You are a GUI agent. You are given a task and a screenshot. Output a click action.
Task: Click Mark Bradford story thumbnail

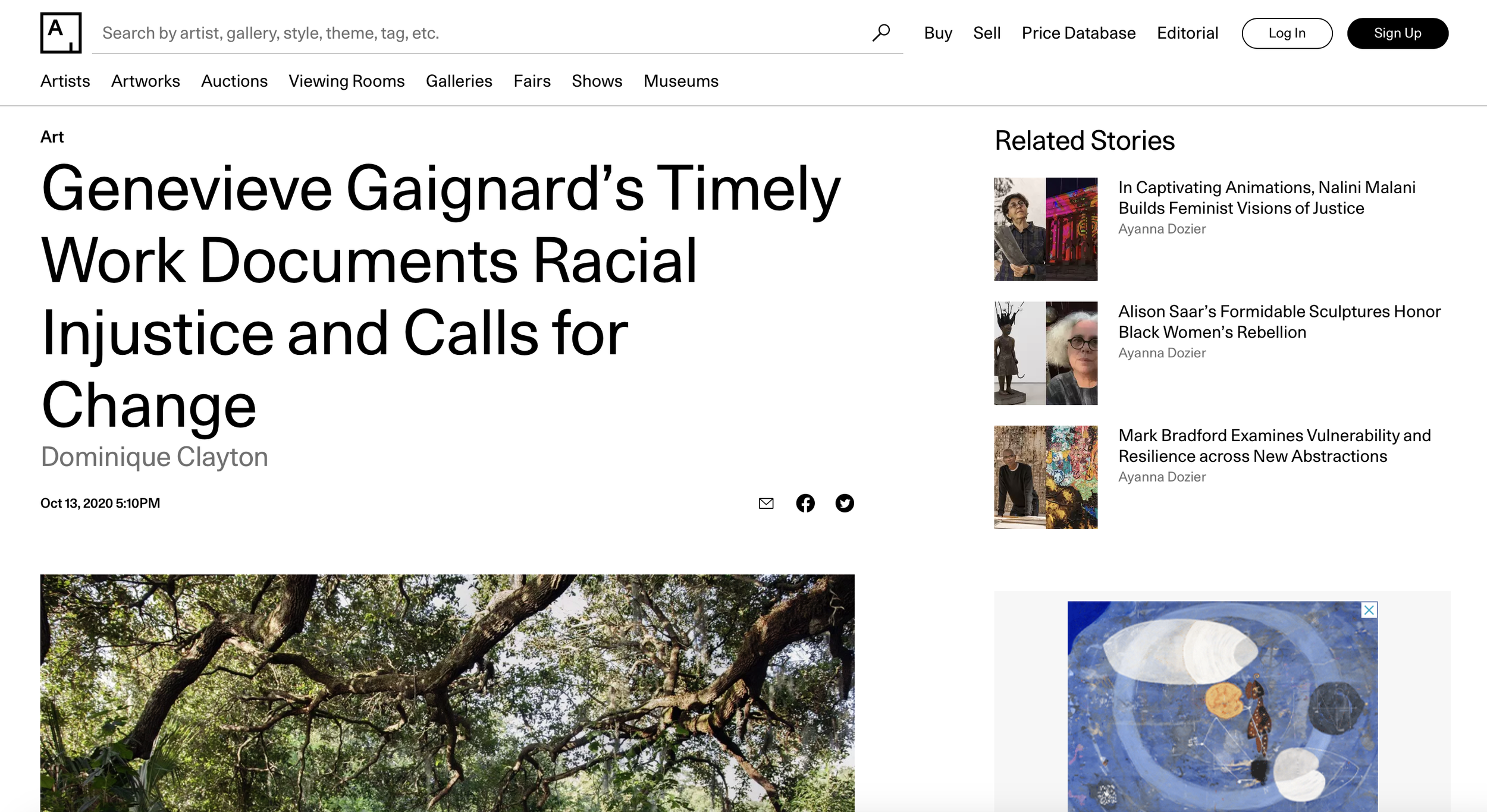point(1046,477)
